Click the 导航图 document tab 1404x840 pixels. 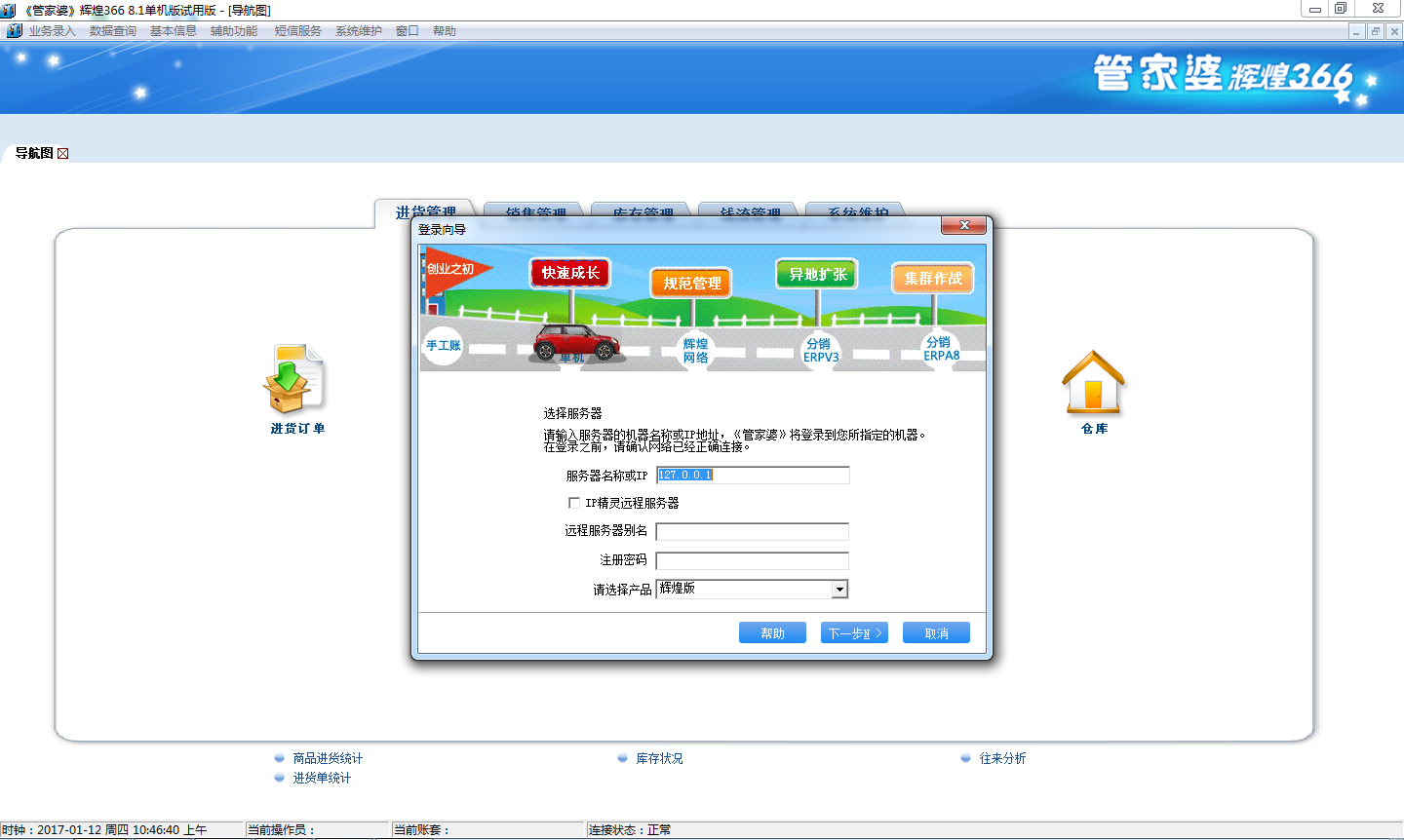pos(34,153)
